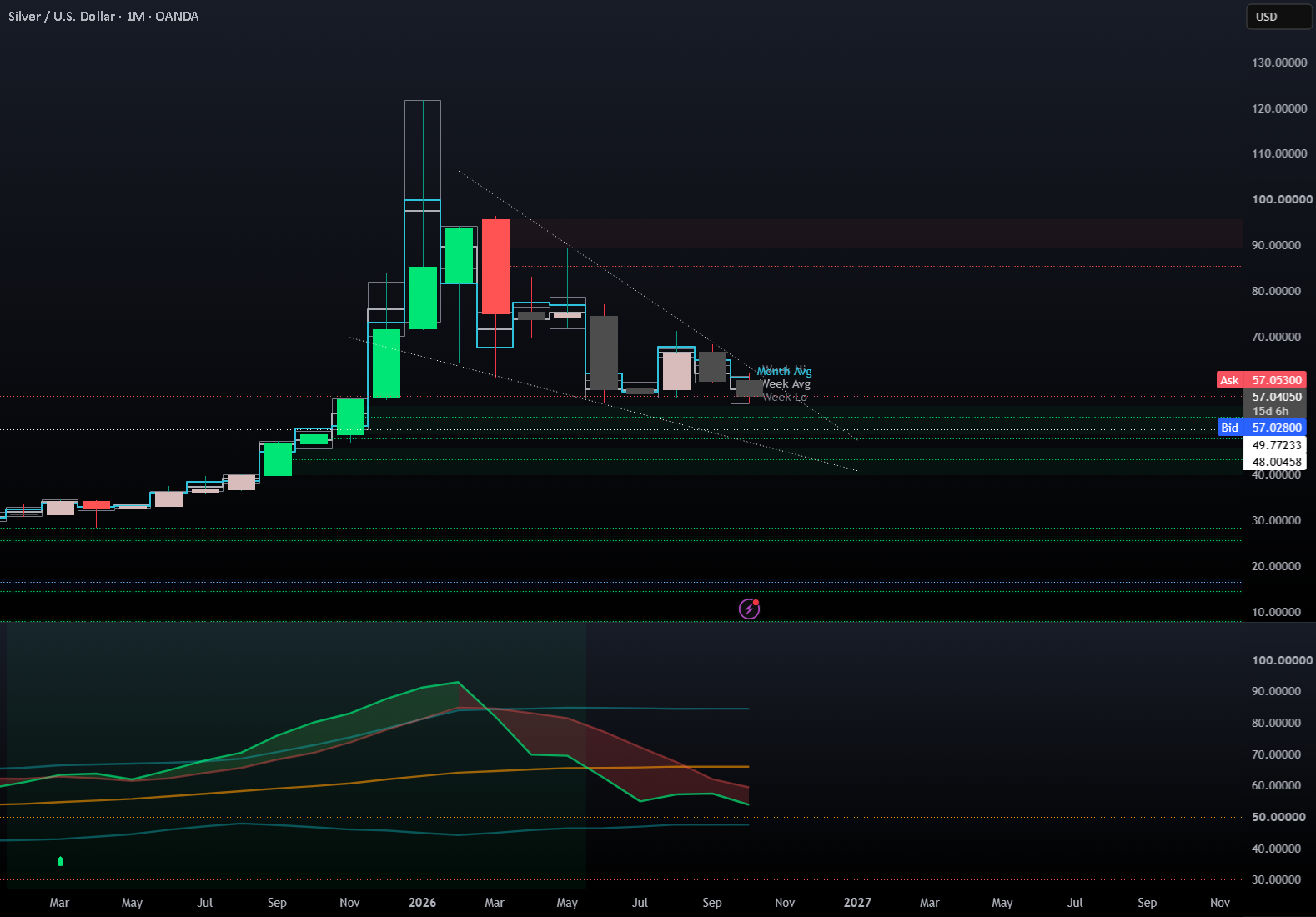Click the 49.77233 price level label

click(1276, 445)
